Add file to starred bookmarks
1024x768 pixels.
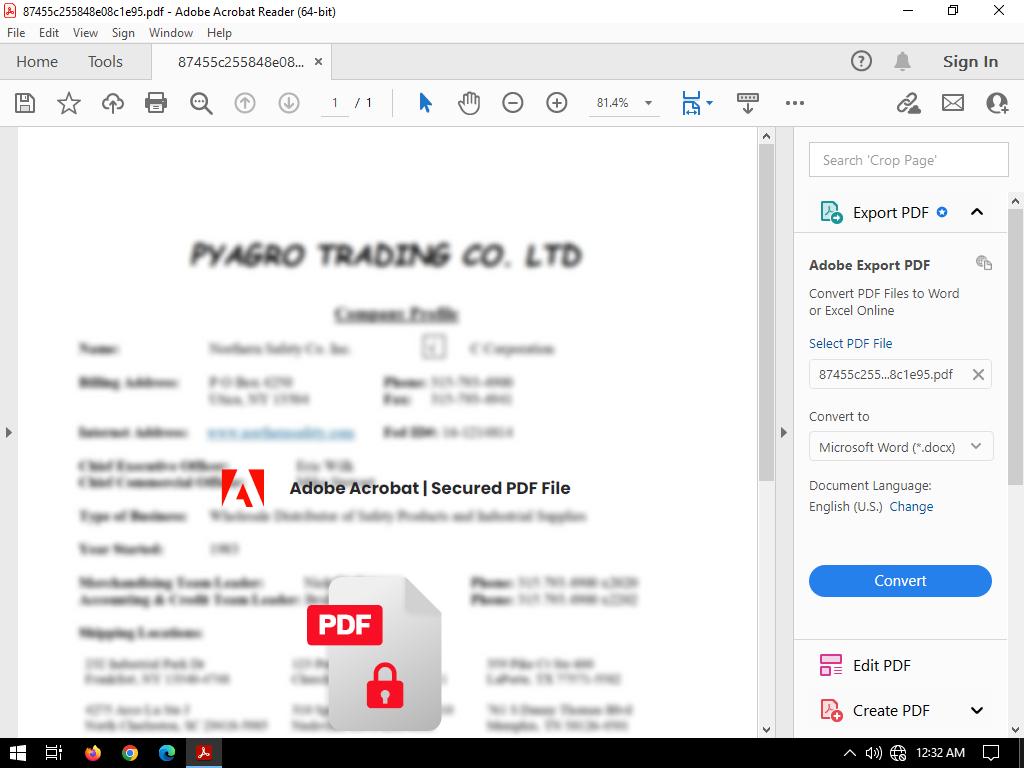click(69, 103)
